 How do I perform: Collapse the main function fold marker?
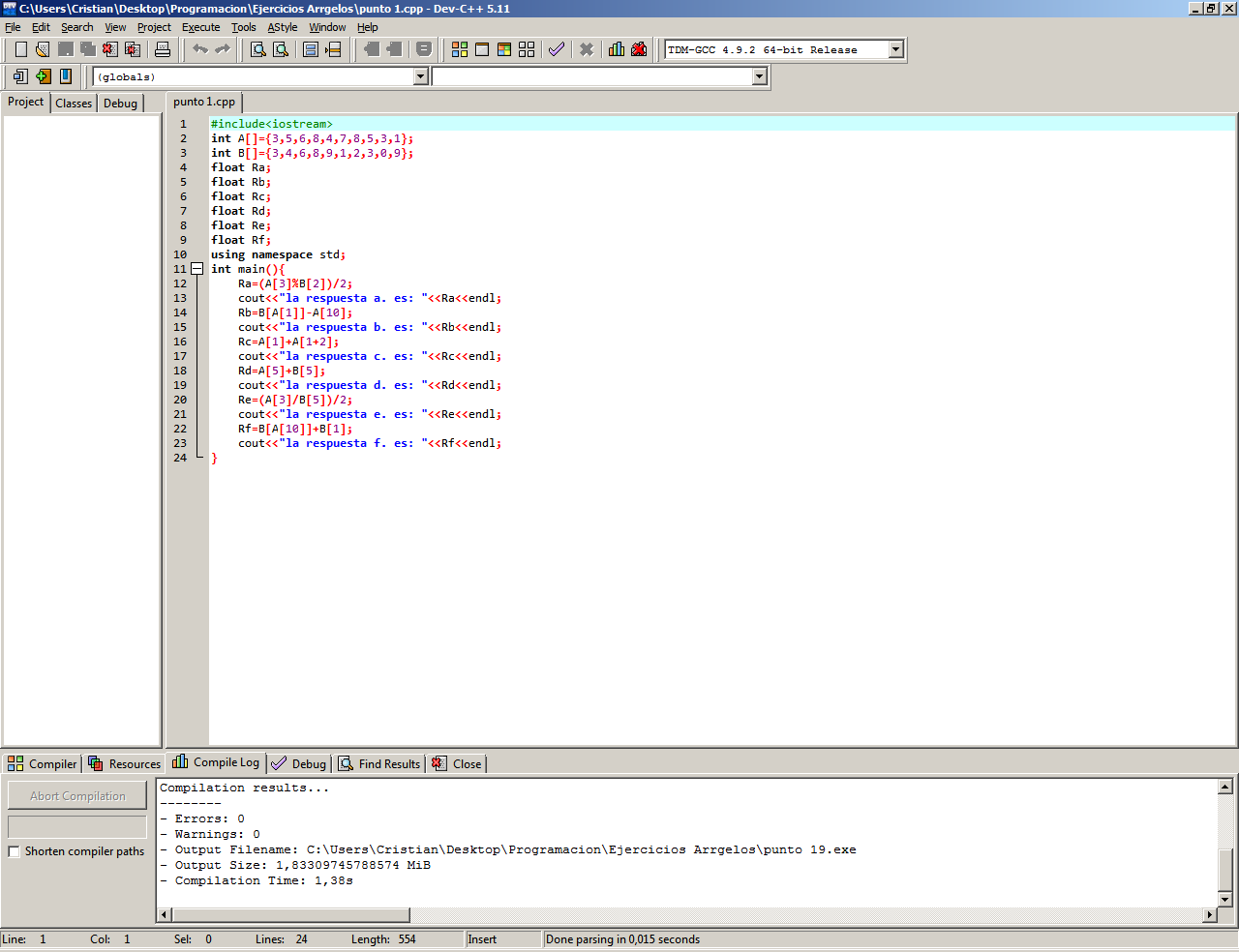[x=196, y=269]
